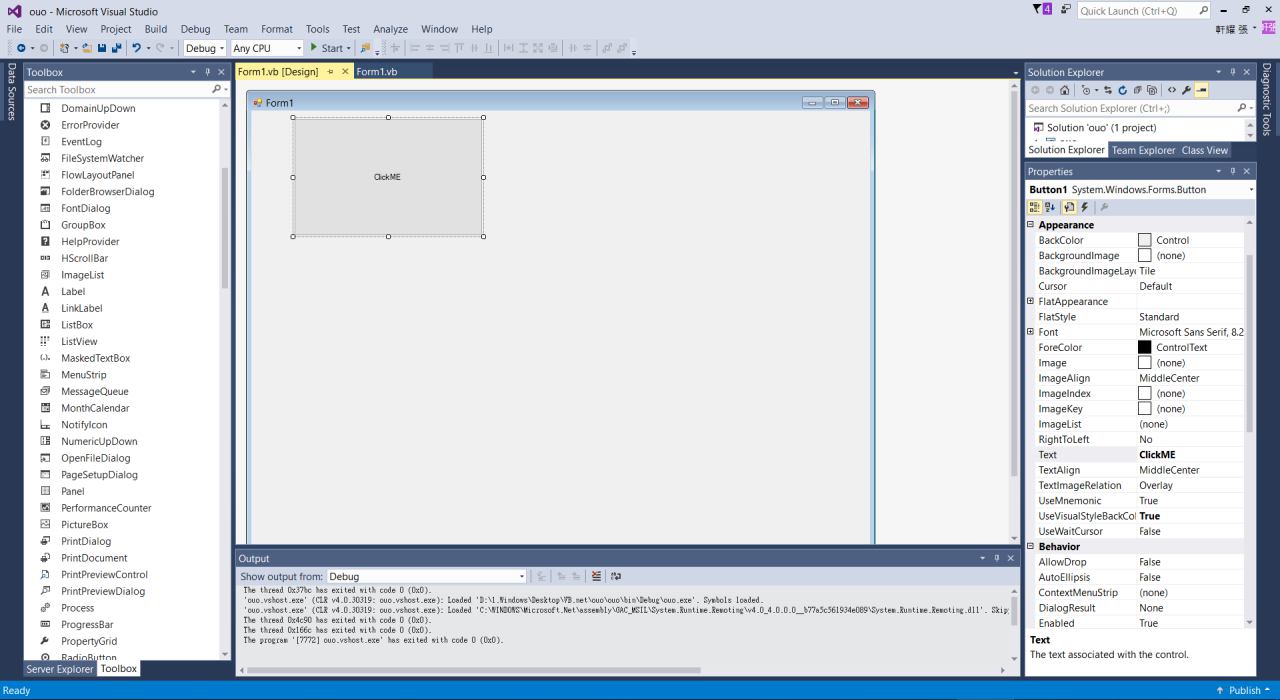Open the File menu
This screenshot has width=1280, height=700.
click(x=15, y=29)
